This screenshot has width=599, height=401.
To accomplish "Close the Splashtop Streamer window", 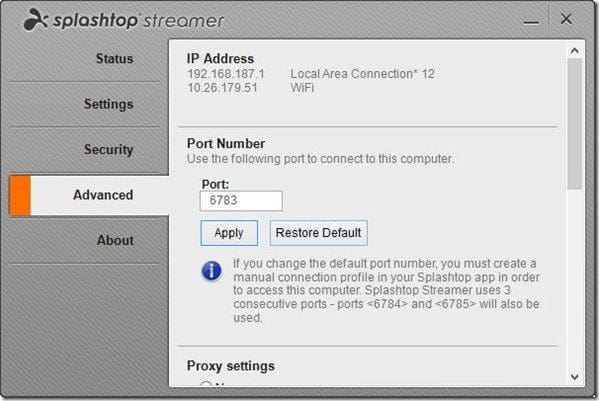I will click(566, 19).
